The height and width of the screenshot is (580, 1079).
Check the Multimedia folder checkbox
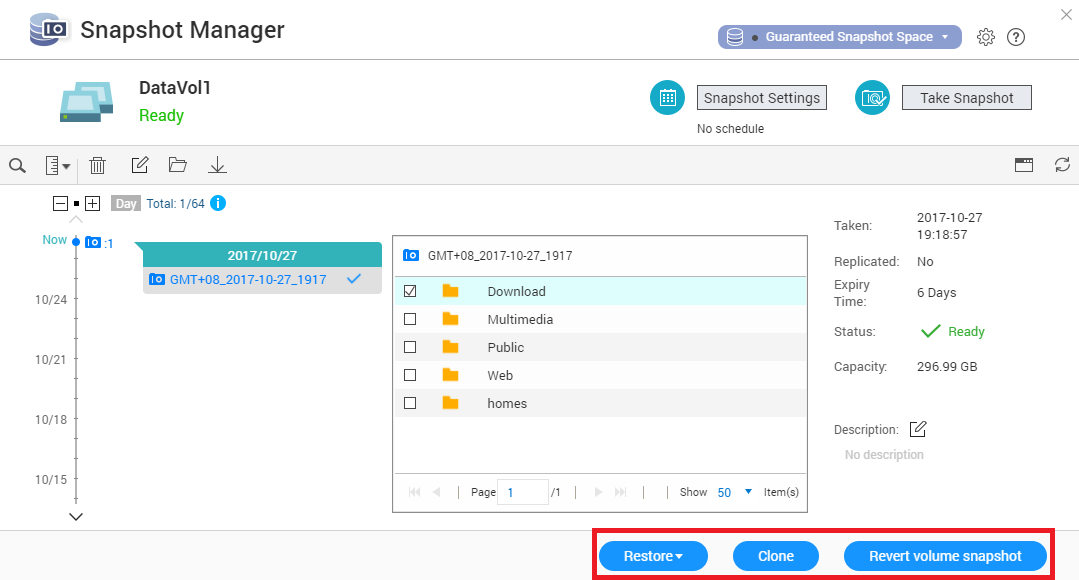[x=410, y=319]
